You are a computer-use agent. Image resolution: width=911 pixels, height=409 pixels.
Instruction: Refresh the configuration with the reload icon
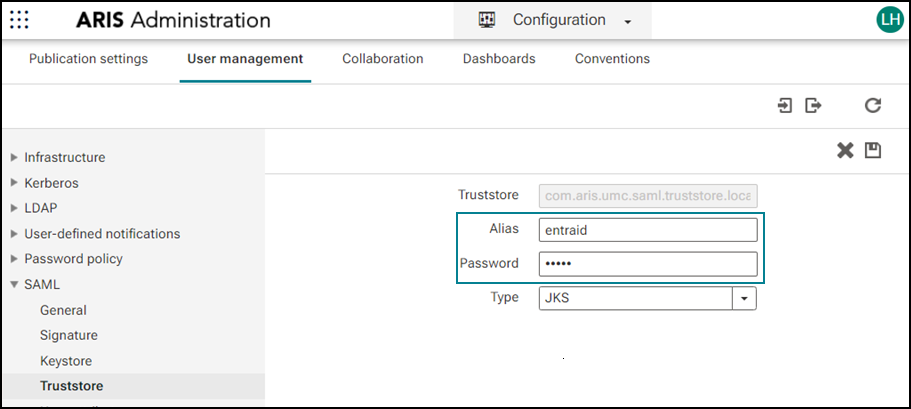point(873,106)
